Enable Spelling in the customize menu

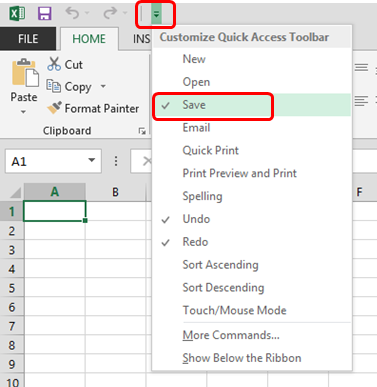pyautogui.click(x=252, y=196)
